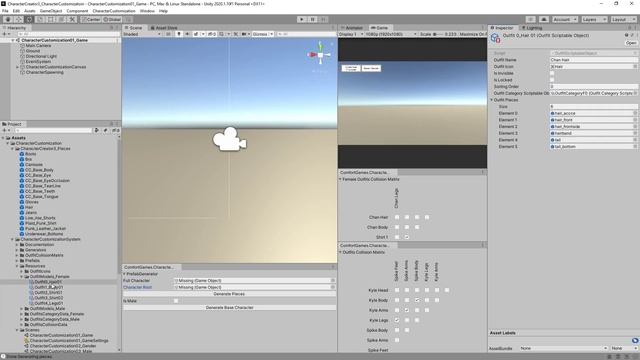Click the scene orientation gizmo
Viewport: 640px width, 360px height.
click(320, 55)
